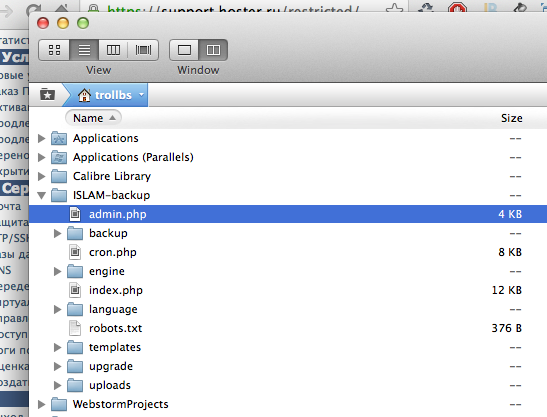Switch to column view
This screenshot has width=547, height=417.
(113, 50)
